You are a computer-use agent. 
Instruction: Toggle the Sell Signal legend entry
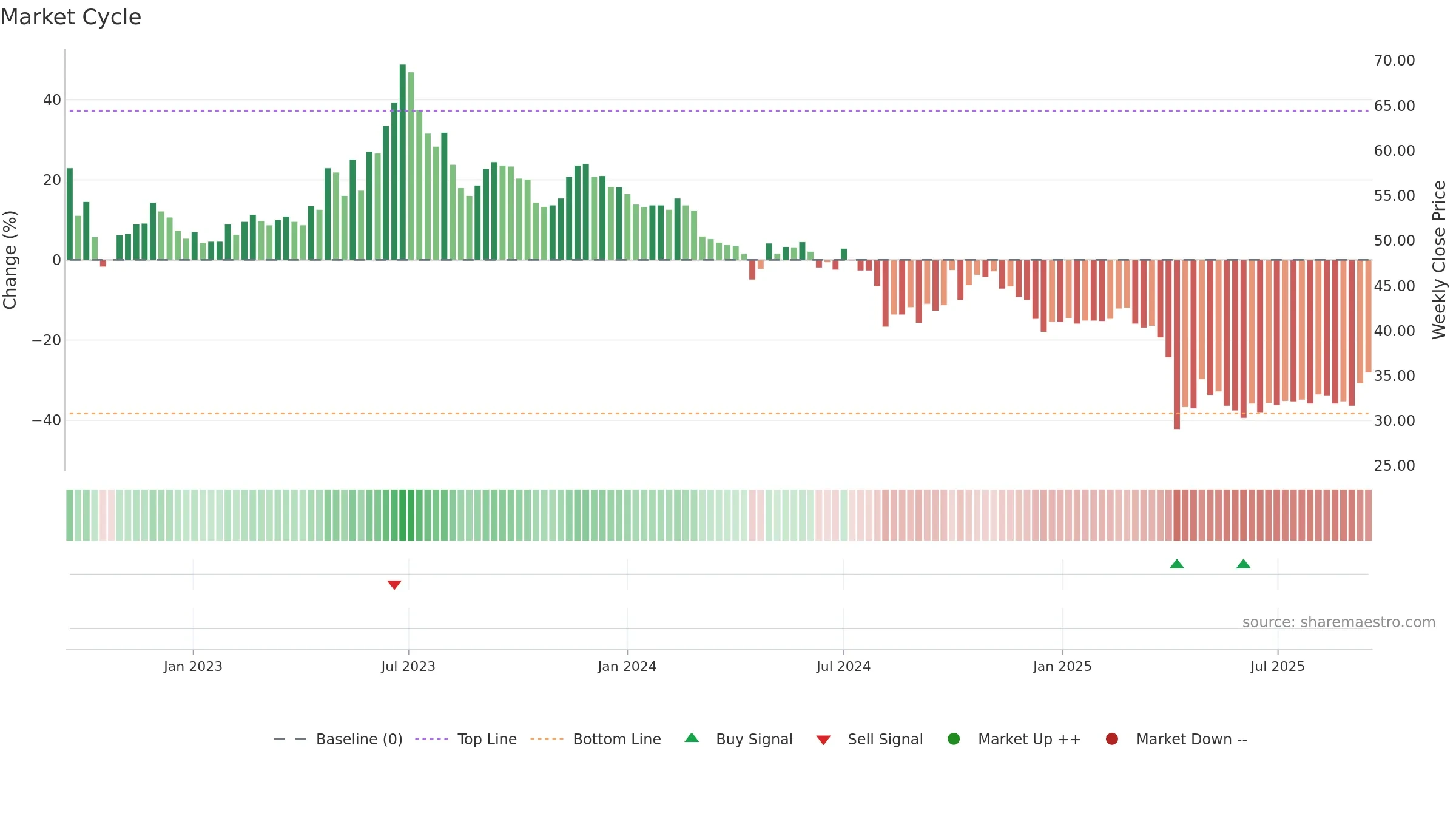(869, 739)
